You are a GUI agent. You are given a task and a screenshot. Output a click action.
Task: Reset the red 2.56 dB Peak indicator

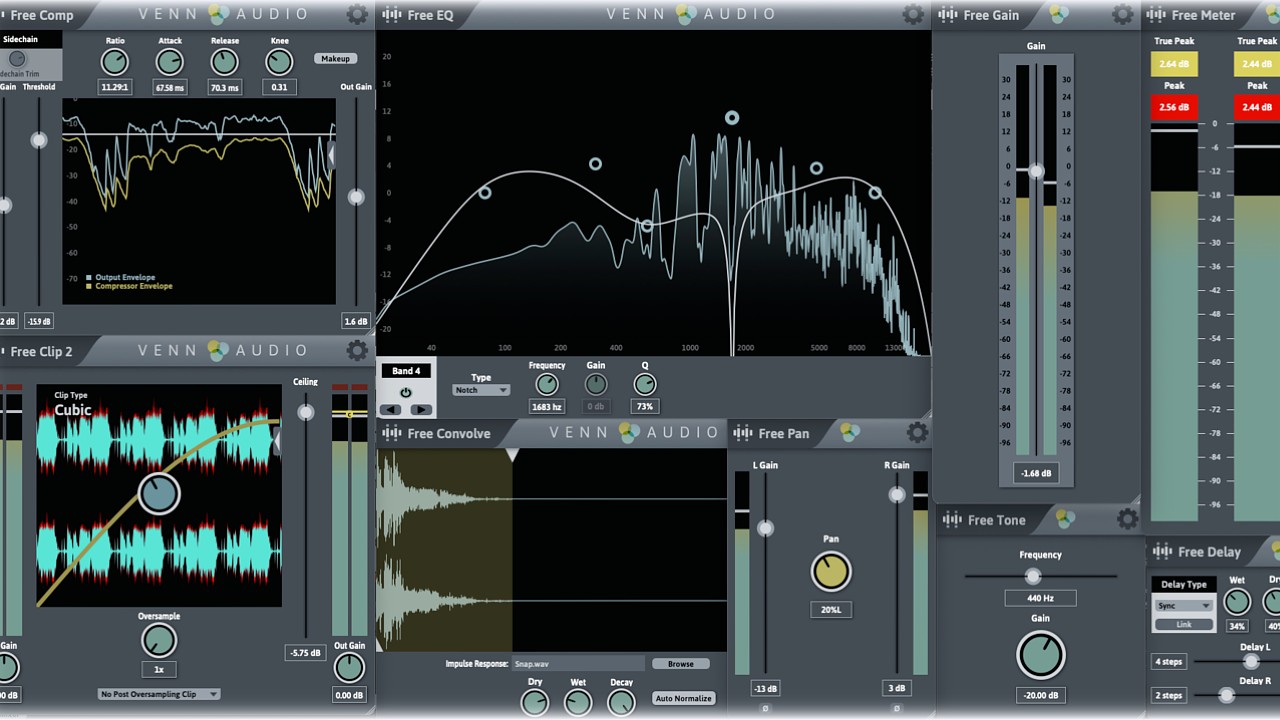tap(1174, 107)
